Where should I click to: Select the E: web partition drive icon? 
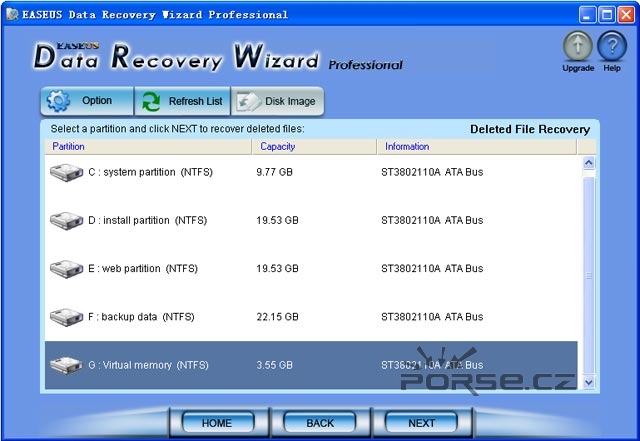(x=67, y=269)
